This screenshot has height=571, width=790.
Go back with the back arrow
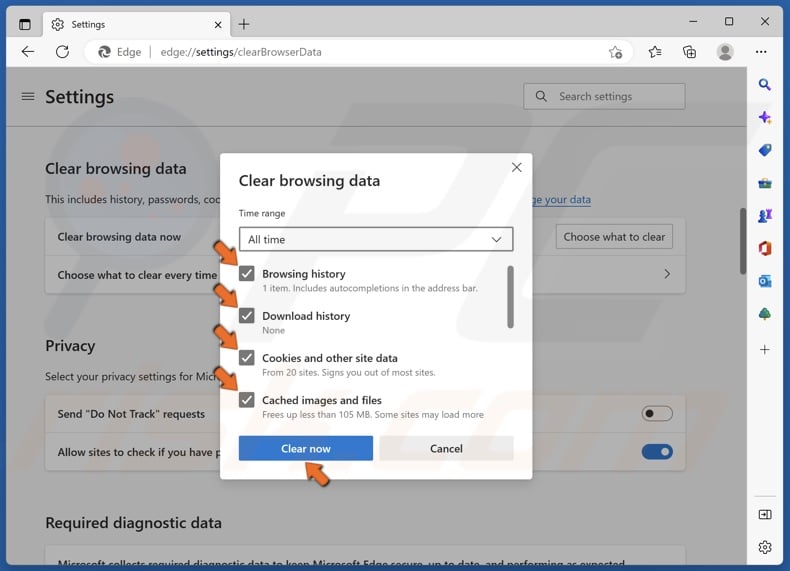tap(28, 51)
